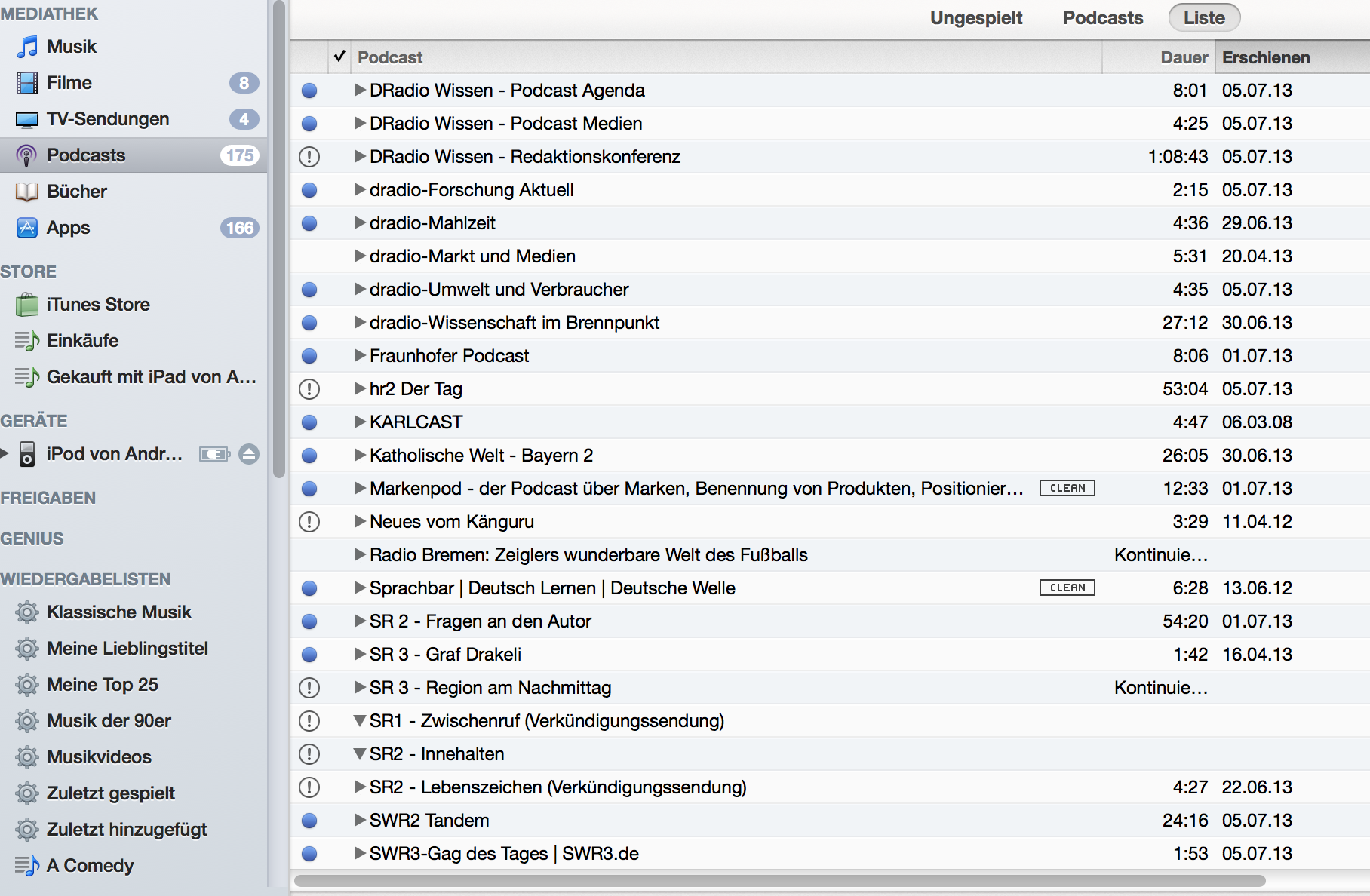The image size is (1370, 896).
Task: Open the Musik library icon
Action: 27,47
